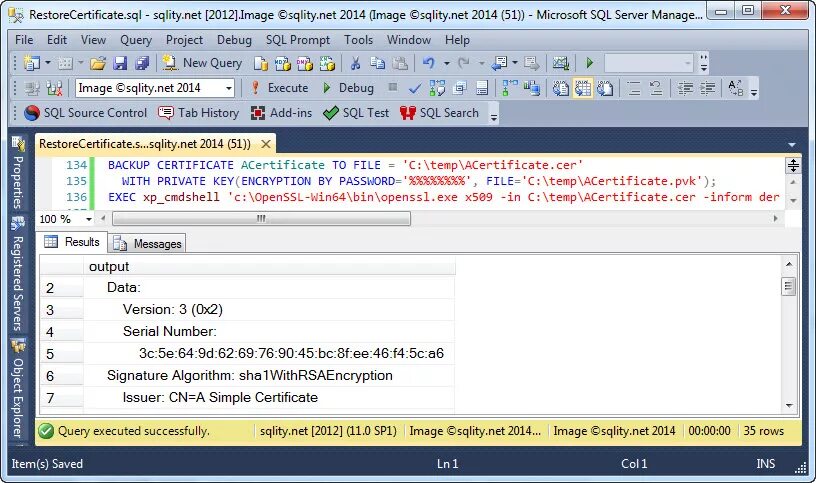Open the Open File folder icon
Viewport: 816px width, 483px height.
[x=97, y=63]
